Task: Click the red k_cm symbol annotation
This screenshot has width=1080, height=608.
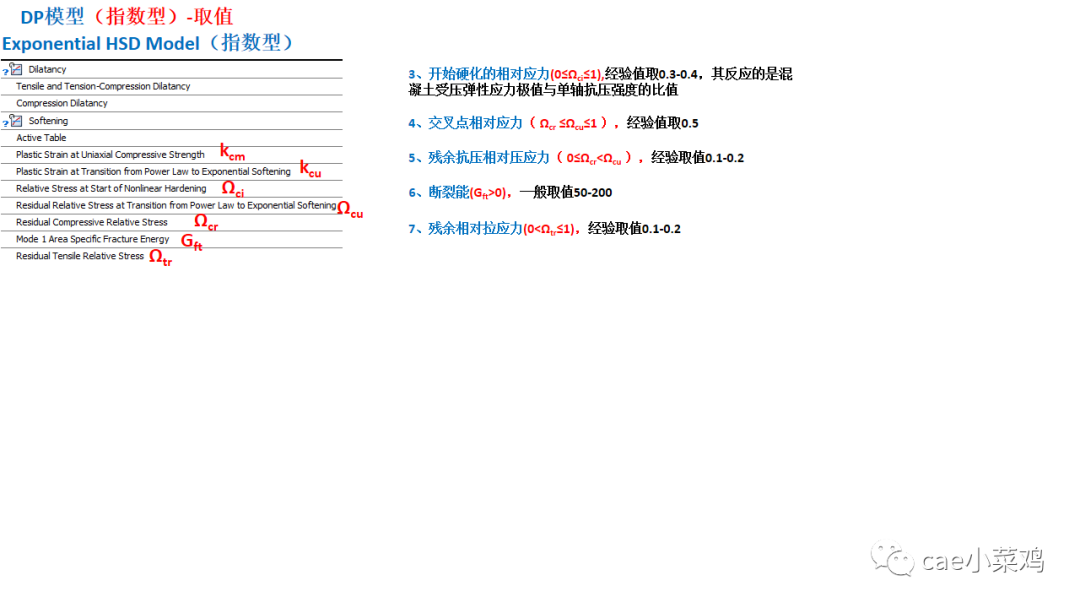Action: [x=231, y=153]
